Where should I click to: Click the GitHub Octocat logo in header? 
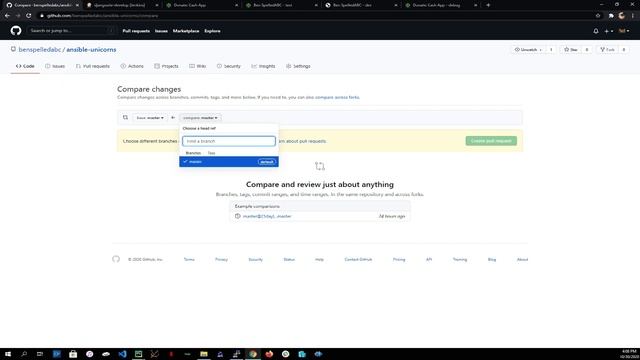[16, 31]
